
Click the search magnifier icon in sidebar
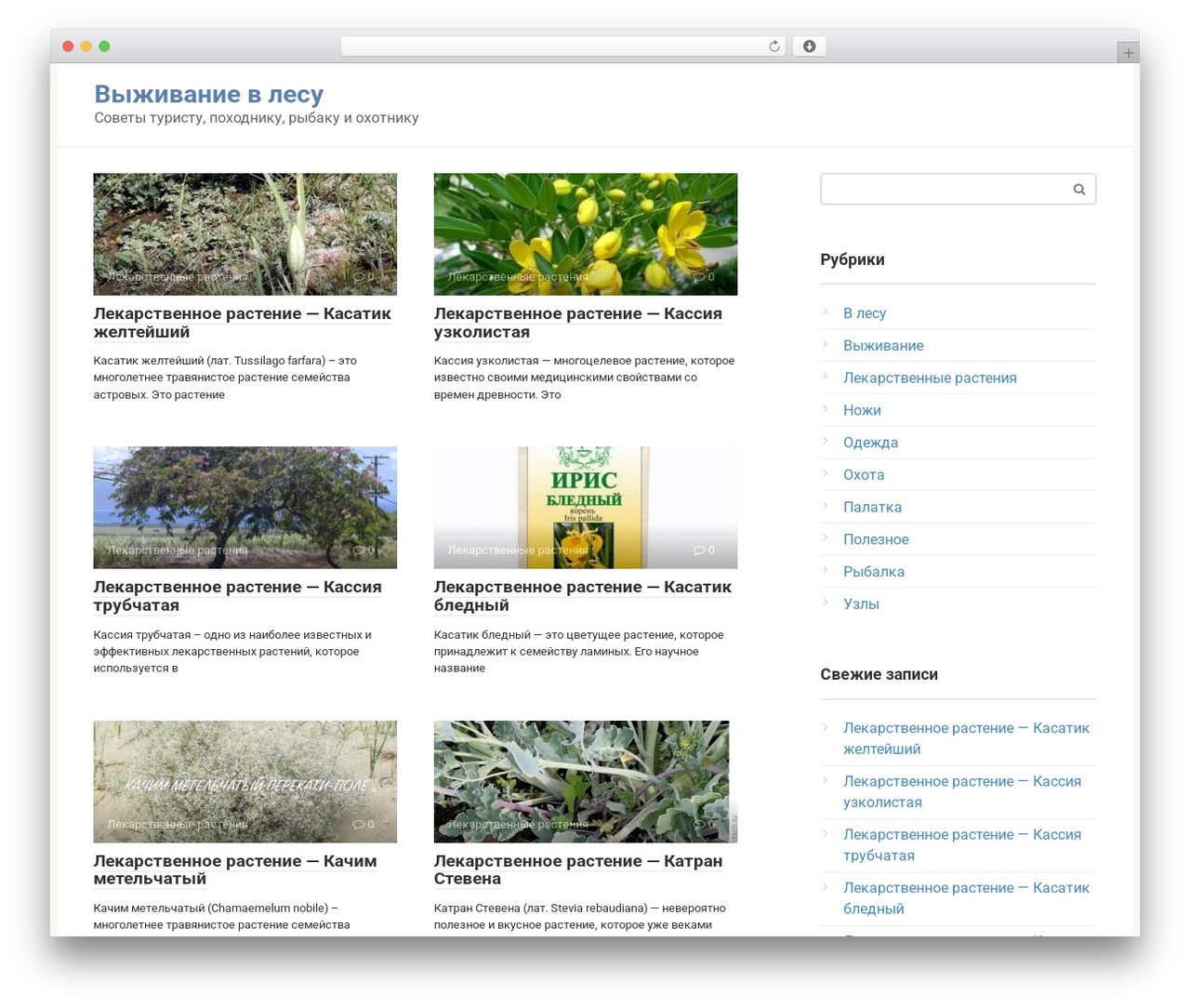pyautogui.click(x=1079, y=190)
